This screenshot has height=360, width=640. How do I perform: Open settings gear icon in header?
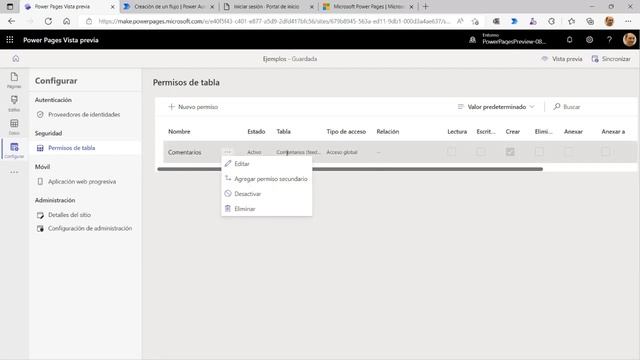(589, 40)
